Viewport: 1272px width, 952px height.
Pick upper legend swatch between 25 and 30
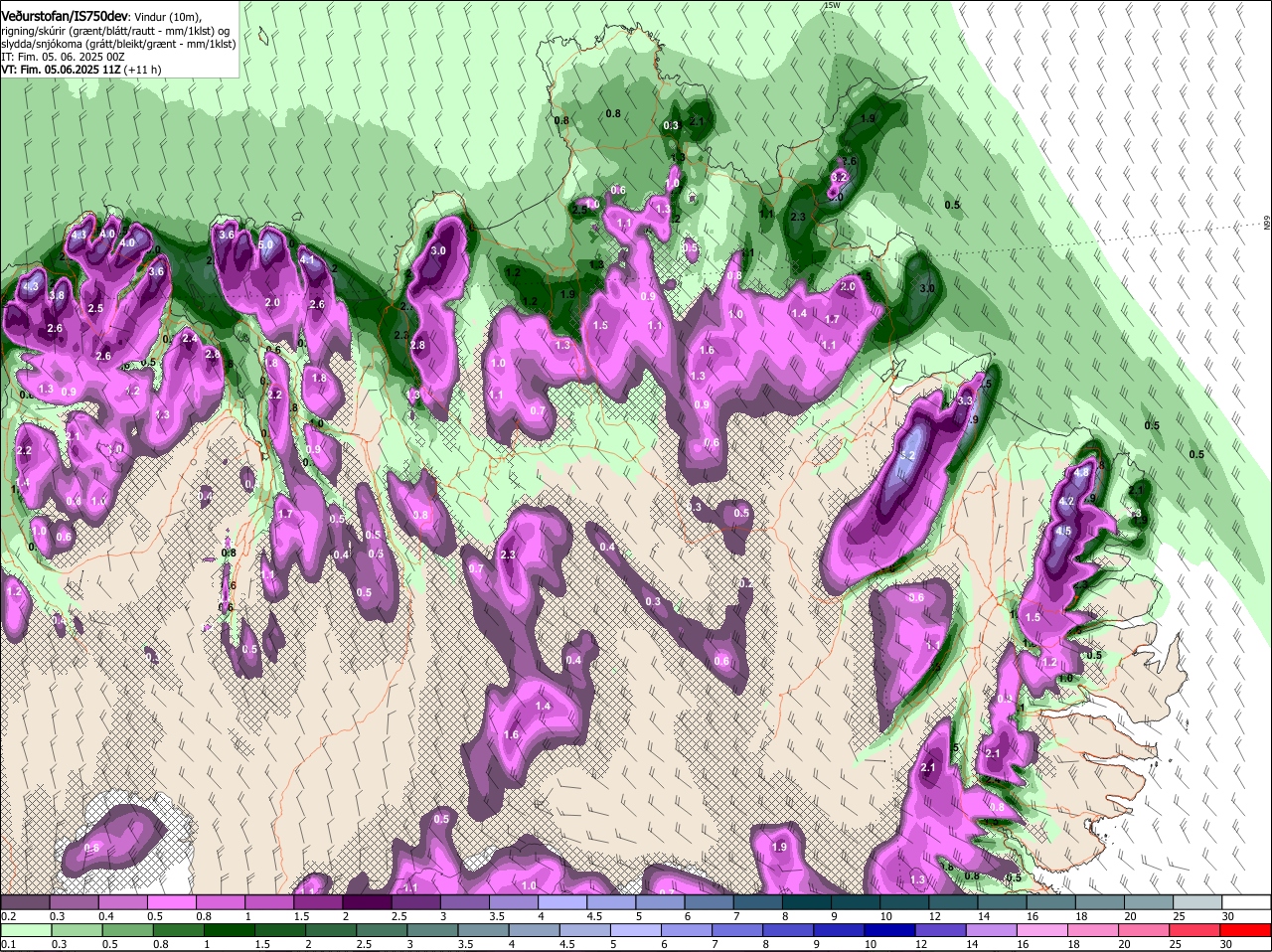coord(1198,901)
